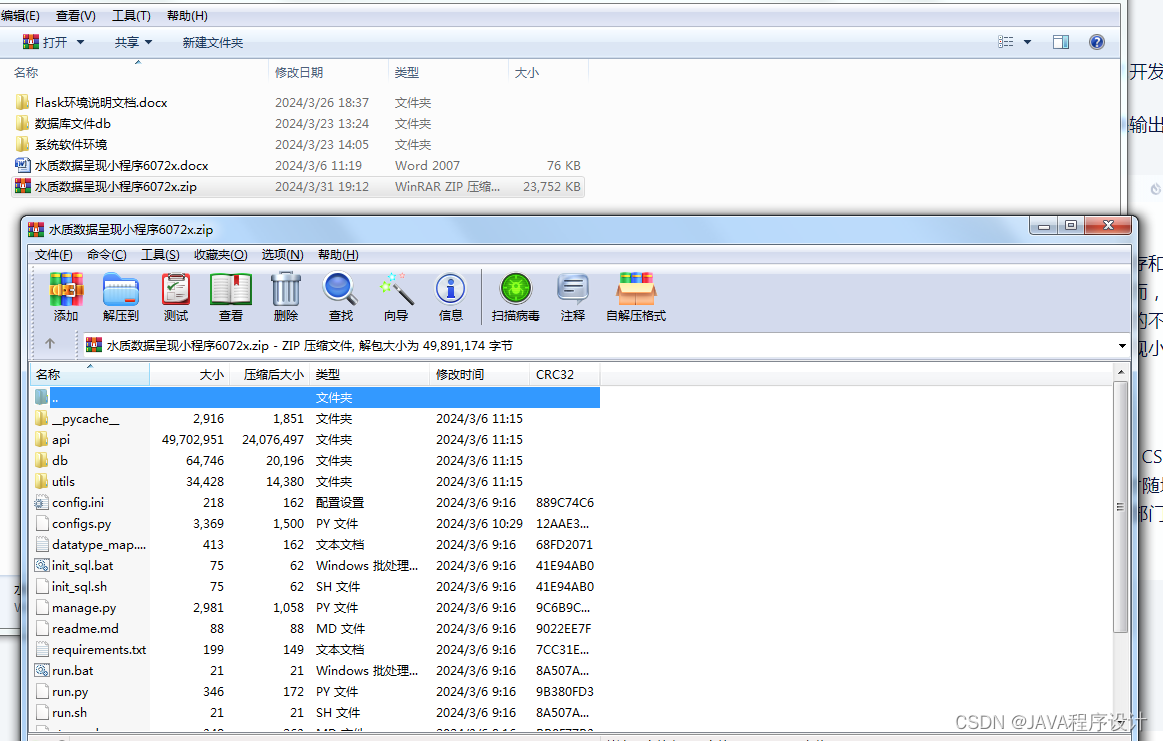Select the requirements.txt file entry
Screen dimensions: 1163x741
tap(95, 649)
